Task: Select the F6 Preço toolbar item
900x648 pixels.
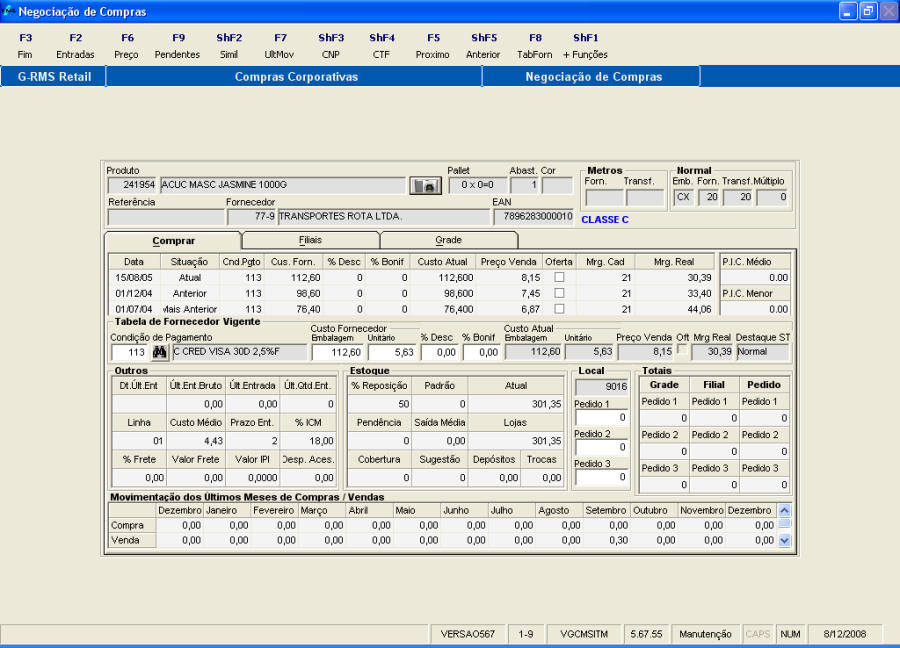Action: point(127,46)
